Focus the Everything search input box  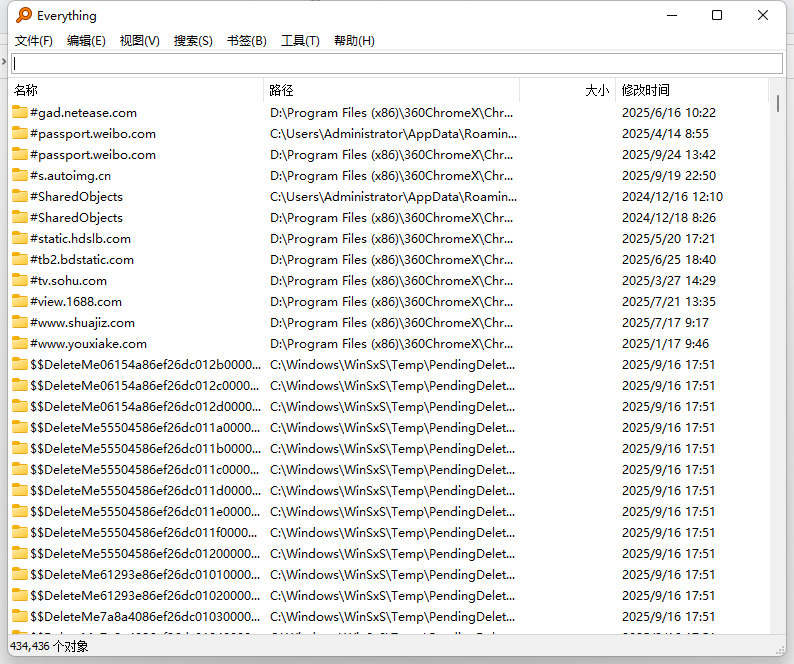397,63
